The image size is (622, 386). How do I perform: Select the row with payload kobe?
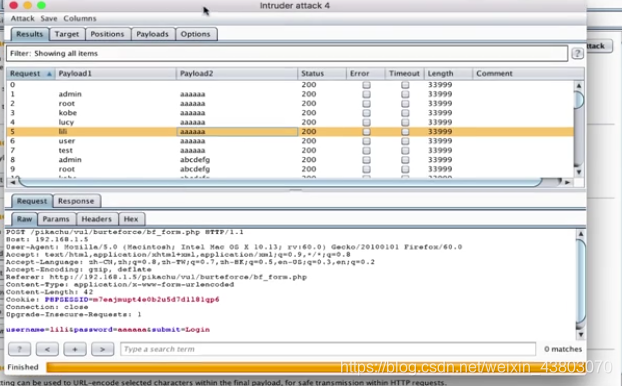290,113
